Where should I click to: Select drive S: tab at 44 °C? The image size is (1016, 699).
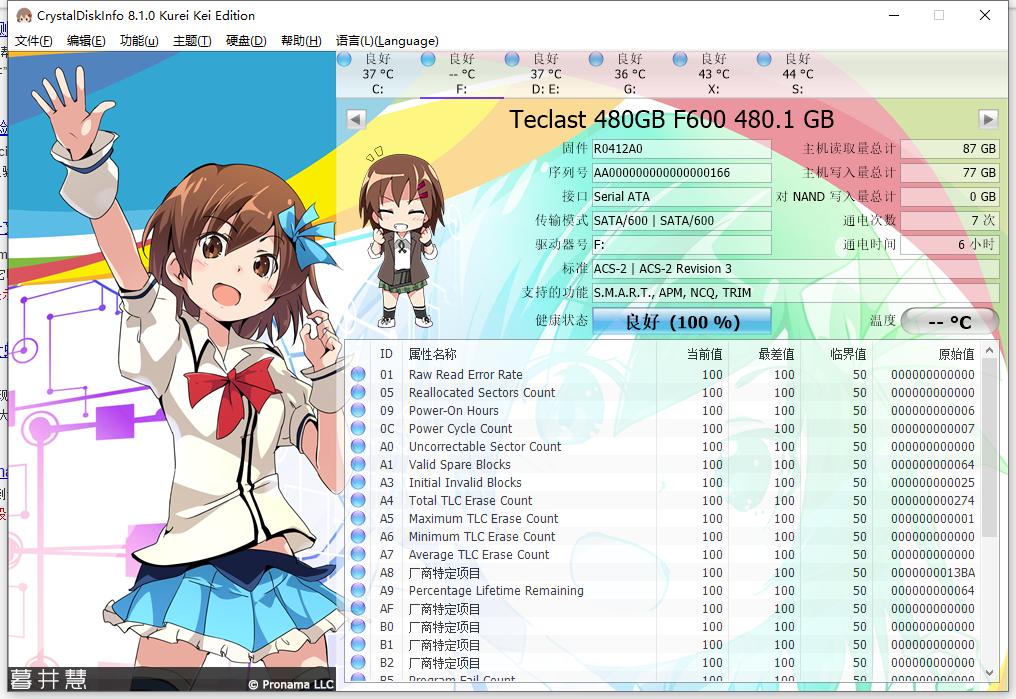[798, 74]
